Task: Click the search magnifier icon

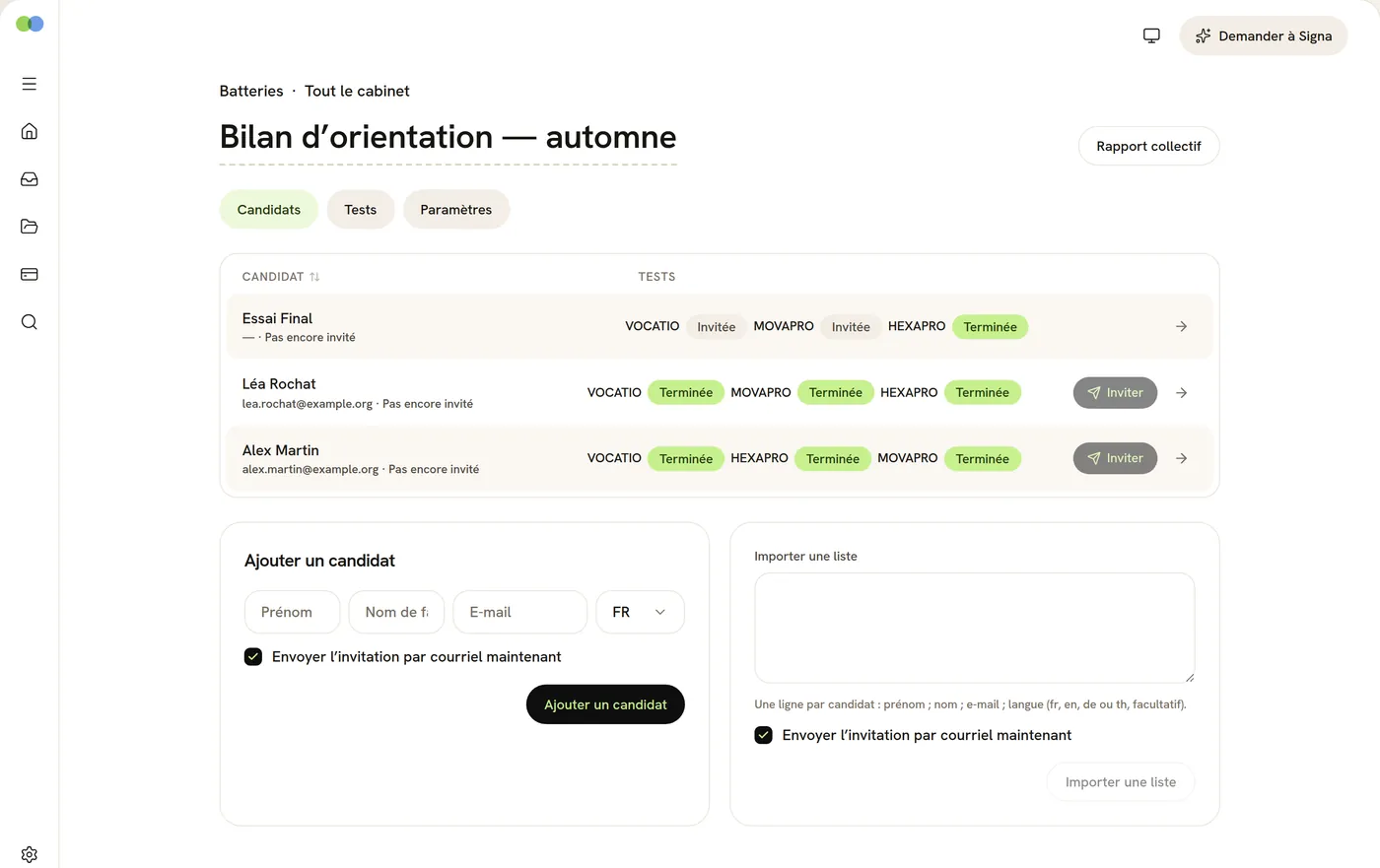Action: coord(30,322)
